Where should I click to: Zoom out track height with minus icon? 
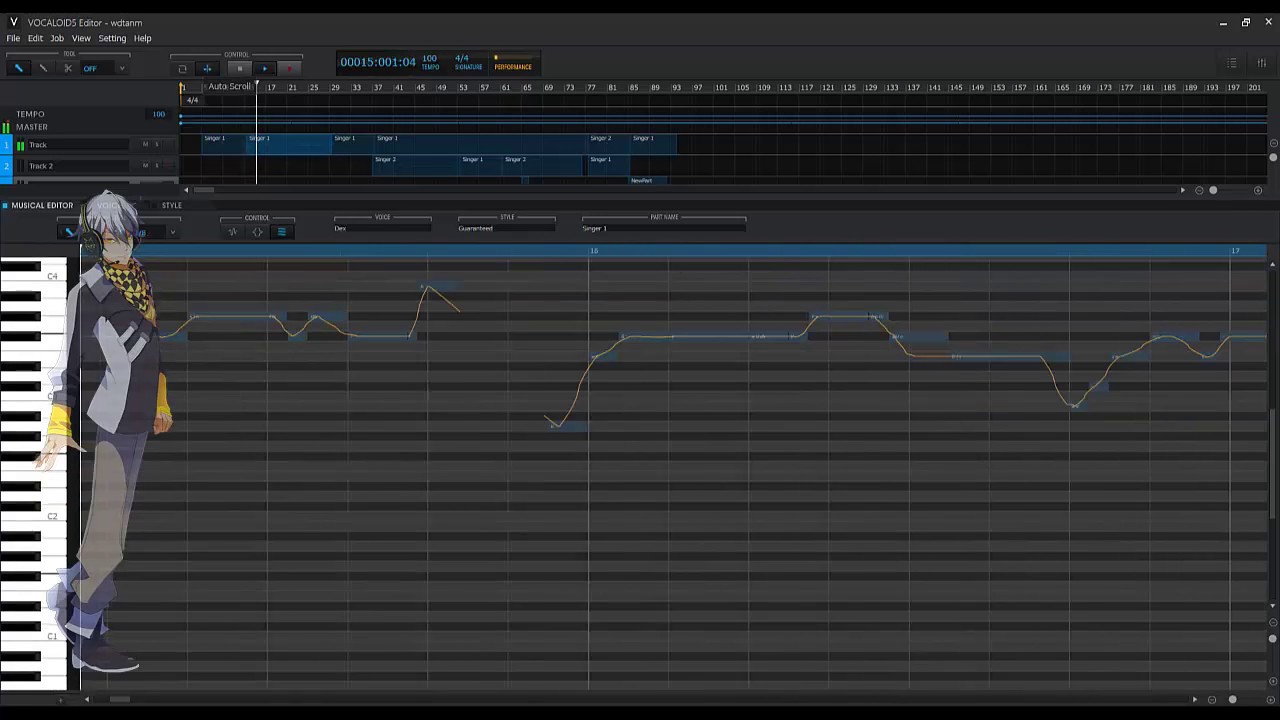pyautogui.click(x=1273, y=145)
